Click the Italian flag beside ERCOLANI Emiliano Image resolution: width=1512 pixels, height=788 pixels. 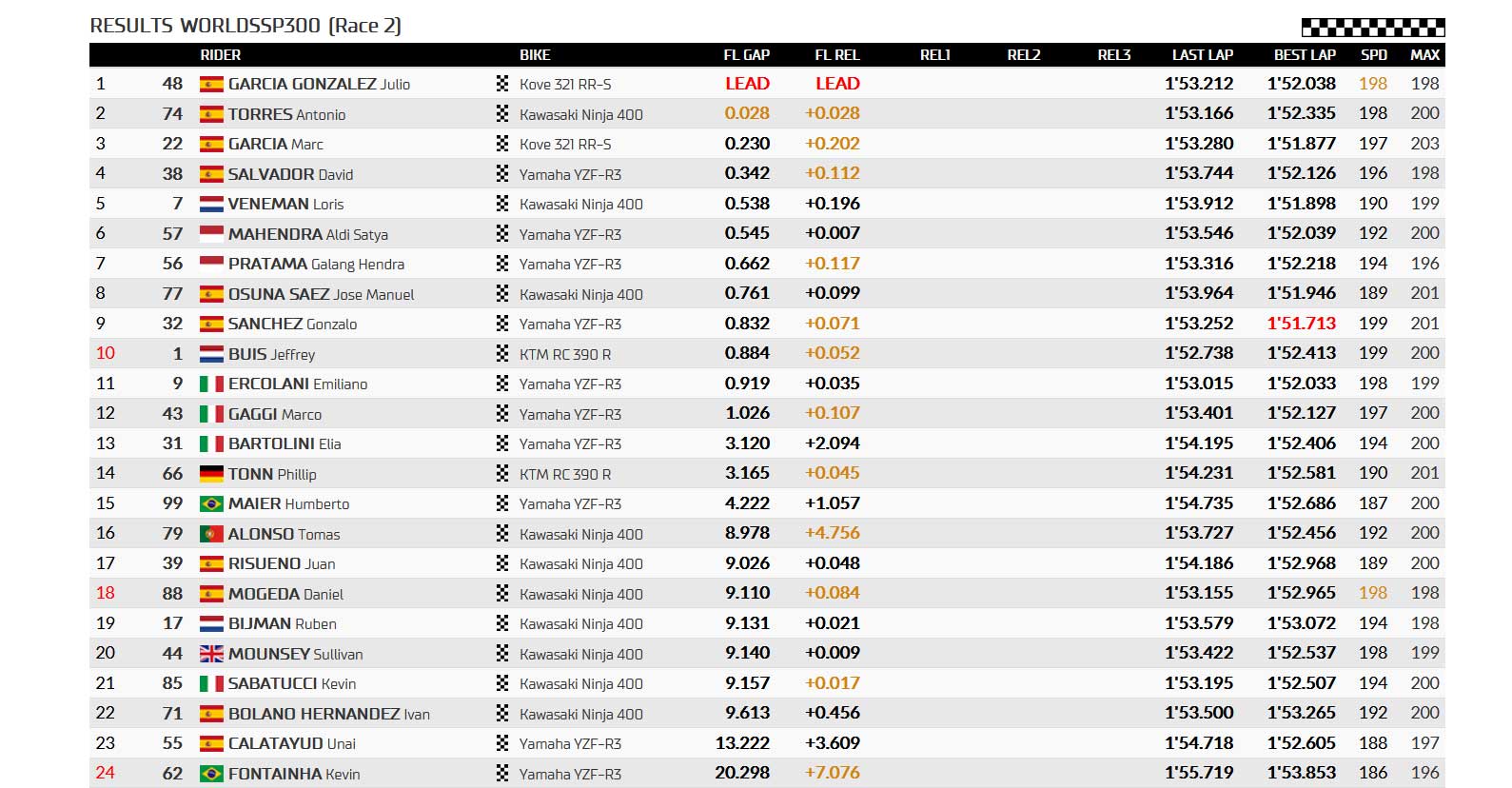tap(211, 384)
